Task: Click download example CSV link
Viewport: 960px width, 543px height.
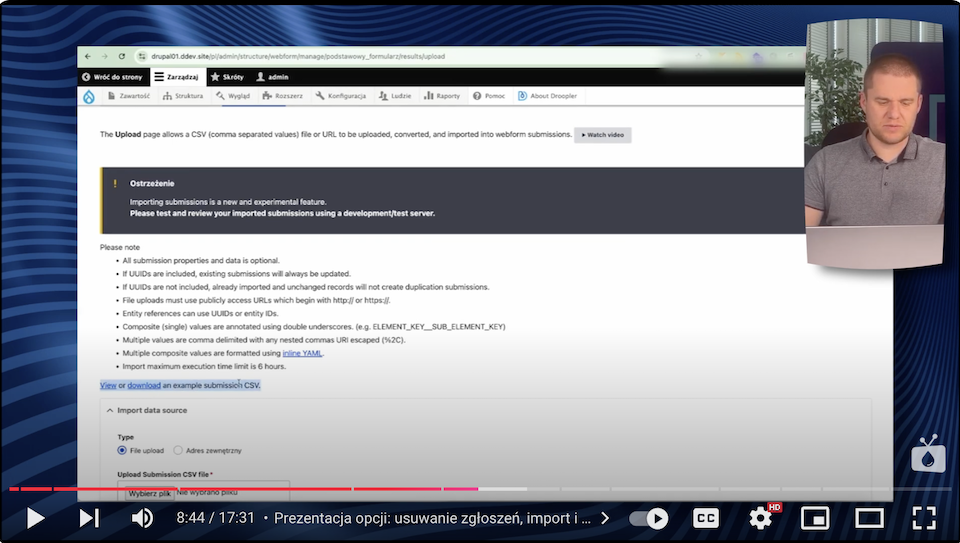Action: (144, 385)
